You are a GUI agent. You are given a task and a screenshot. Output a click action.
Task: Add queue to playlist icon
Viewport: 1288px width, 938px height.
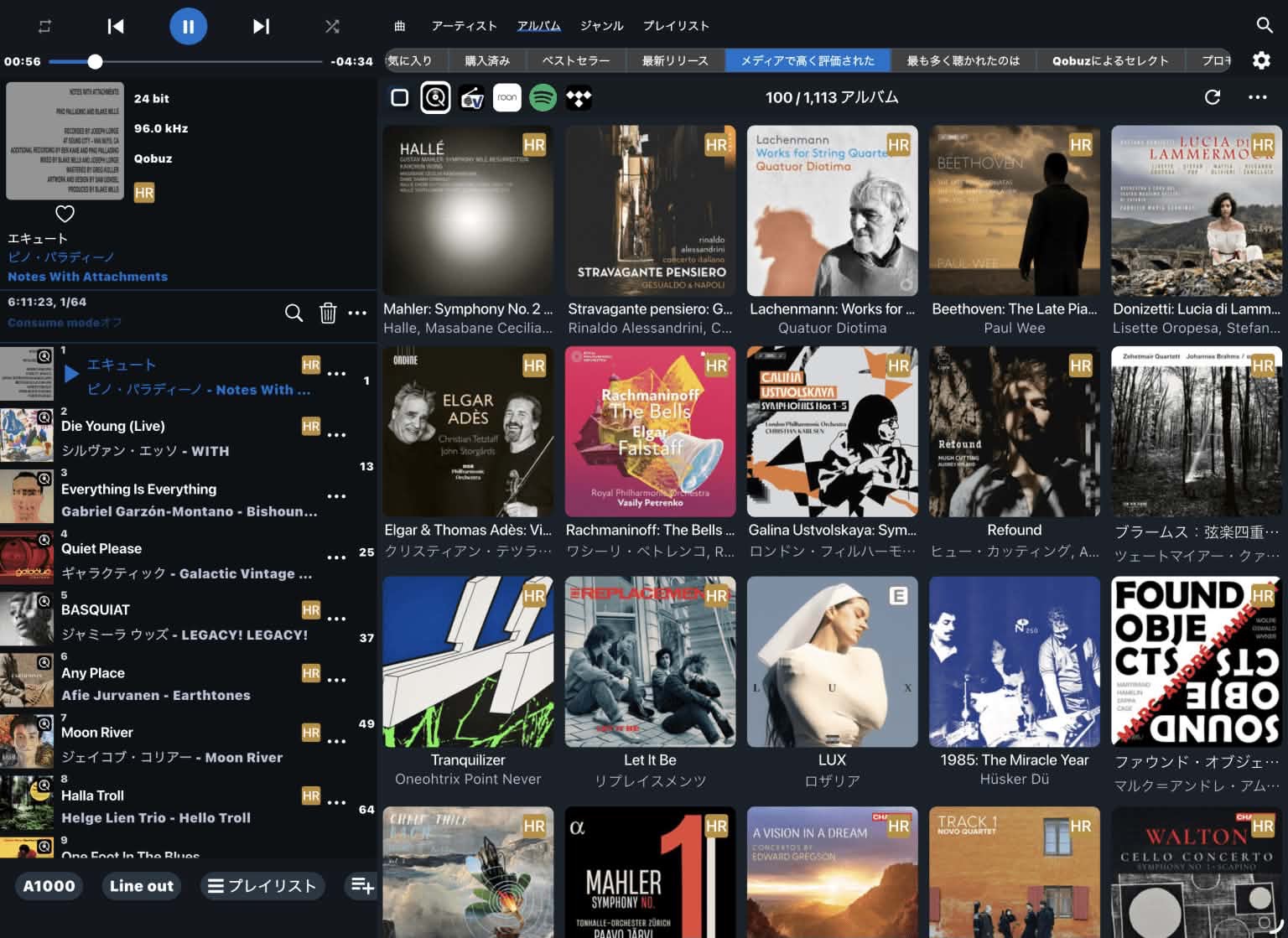(x=362, y=885)
